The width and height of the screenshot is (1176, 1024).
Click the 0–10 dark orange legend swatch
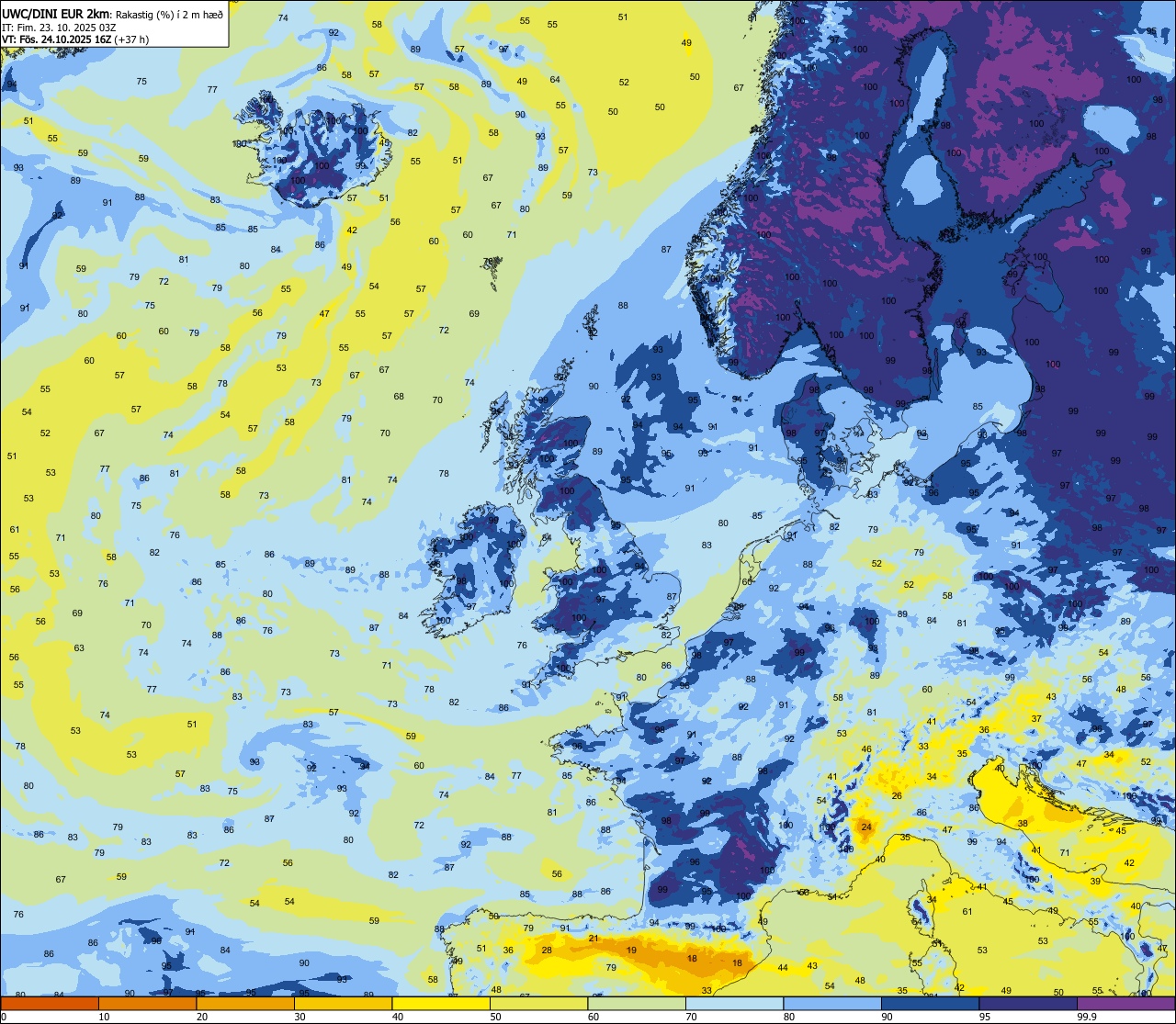click(50, 1004)
